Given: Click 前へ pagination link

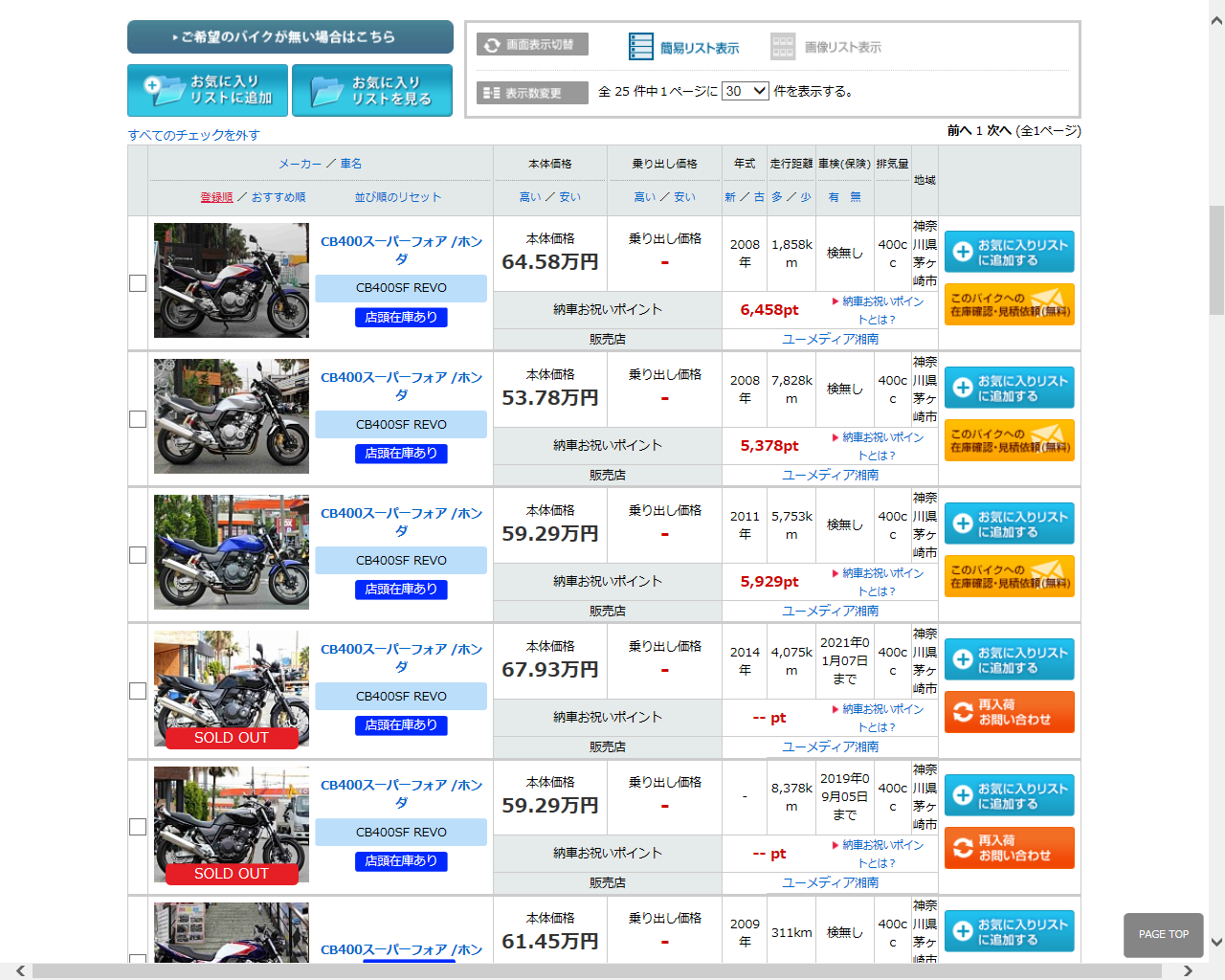Looking at the screenshot, I should [x=959, y=130].
